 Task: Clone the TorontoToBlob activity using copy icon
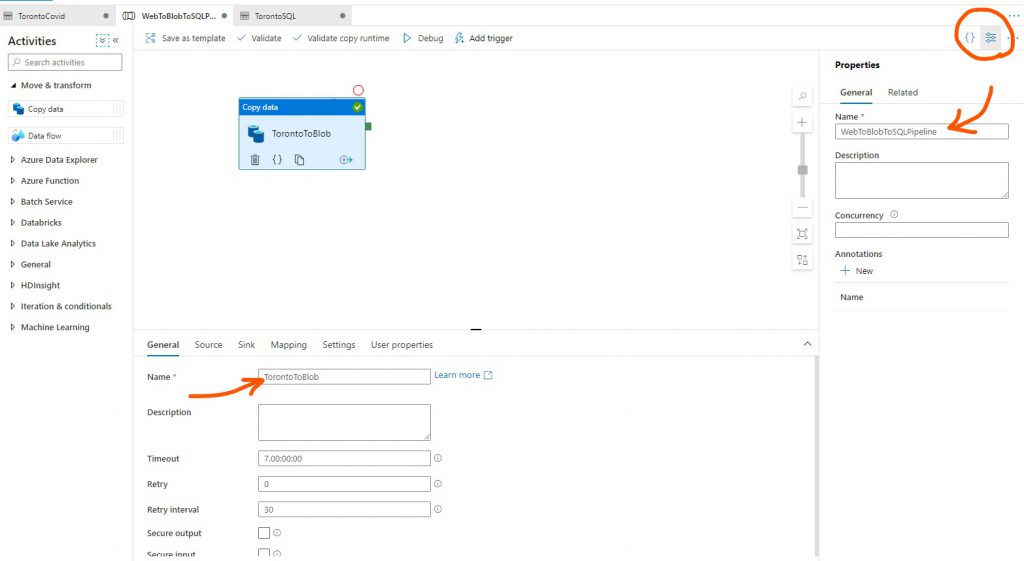point(299,159)
